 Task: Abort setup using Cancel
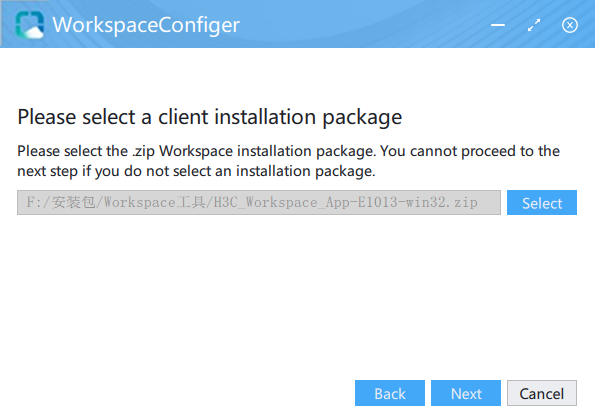[541, 393]
